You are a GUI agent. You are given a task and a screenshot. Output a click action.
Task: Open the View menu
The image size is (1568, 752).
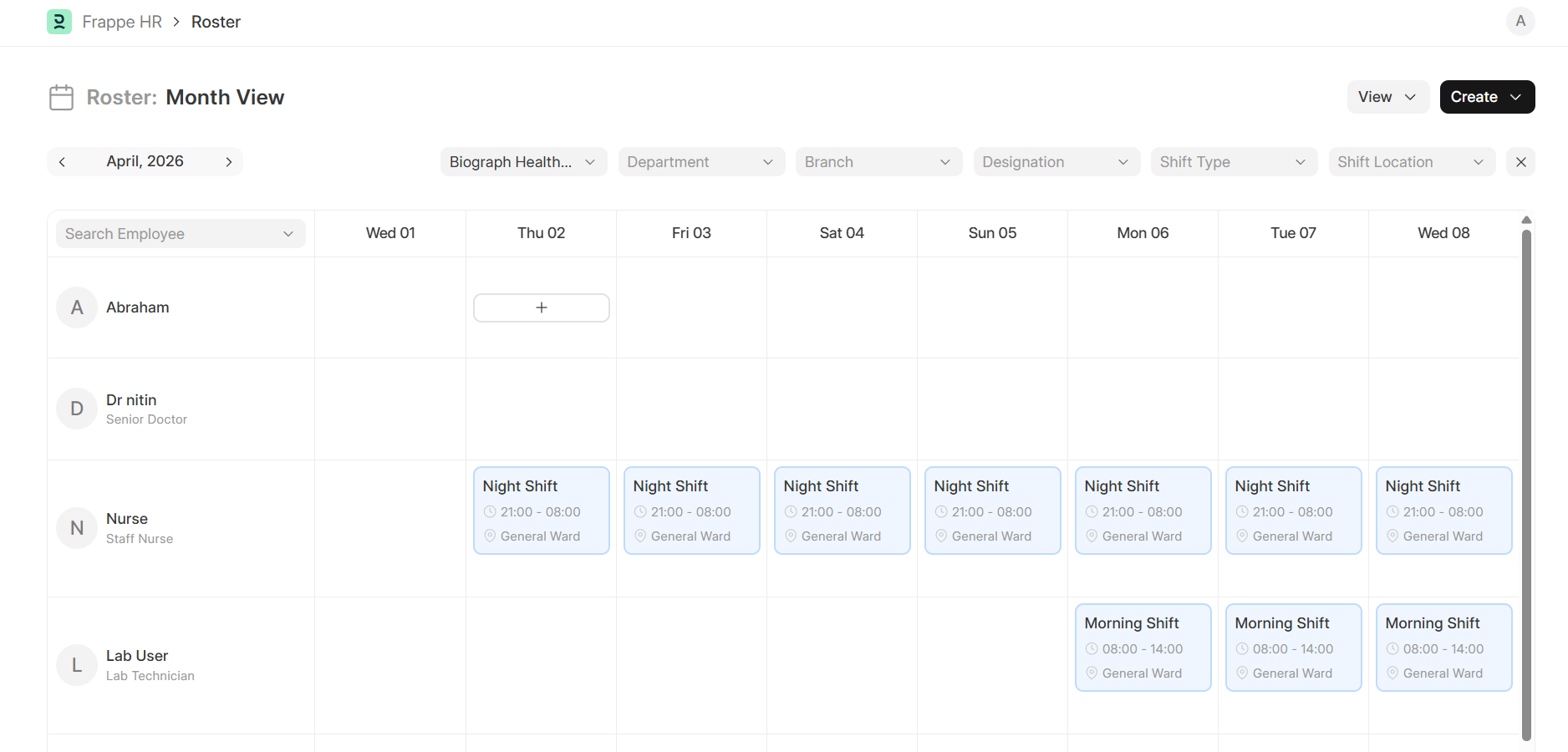click(x=1387, y=97)
